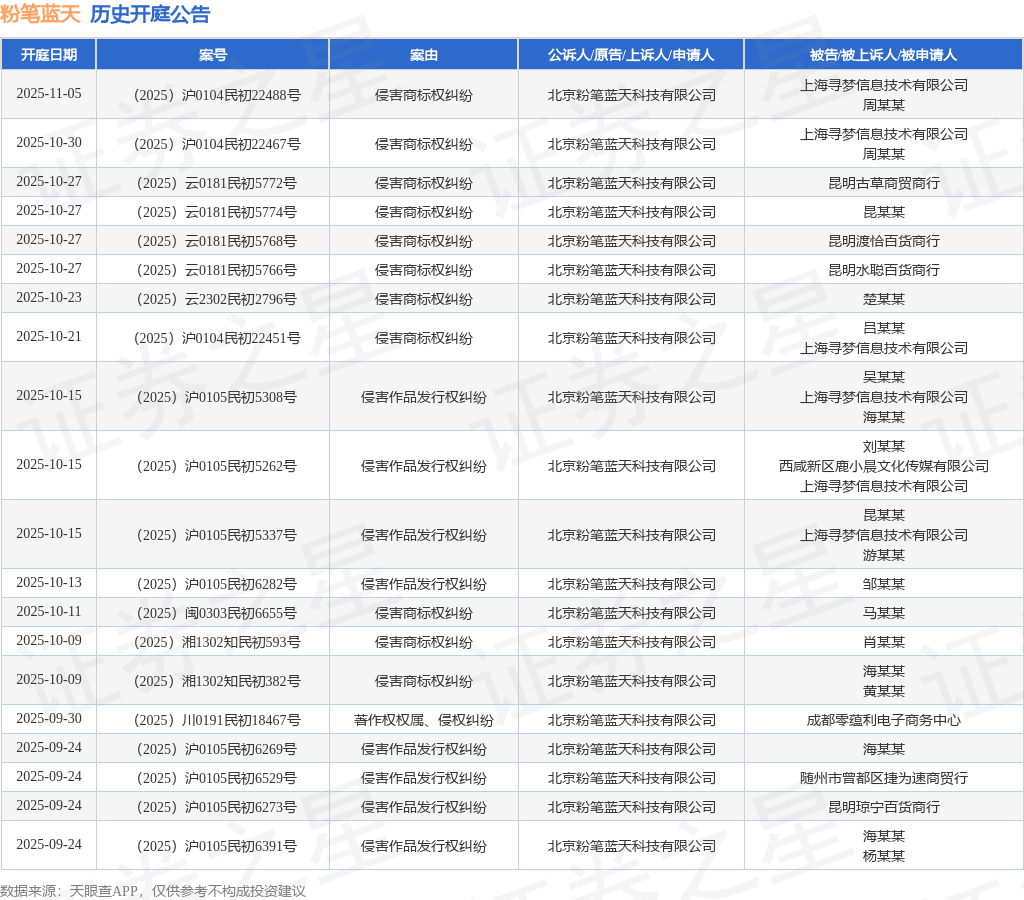Screen dimensions: 1024x900
Task: Click defendant 刘某某
Action: click(884, 447)
